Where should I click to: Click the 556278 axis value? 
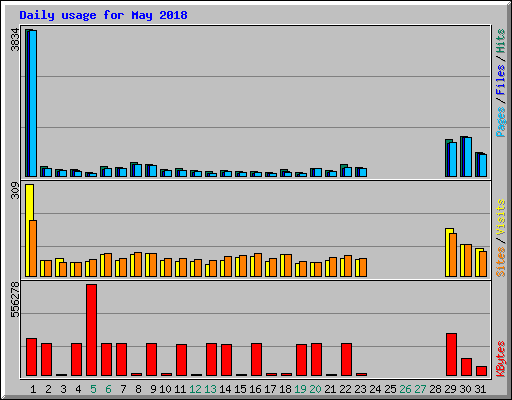(x=15, y=299)
